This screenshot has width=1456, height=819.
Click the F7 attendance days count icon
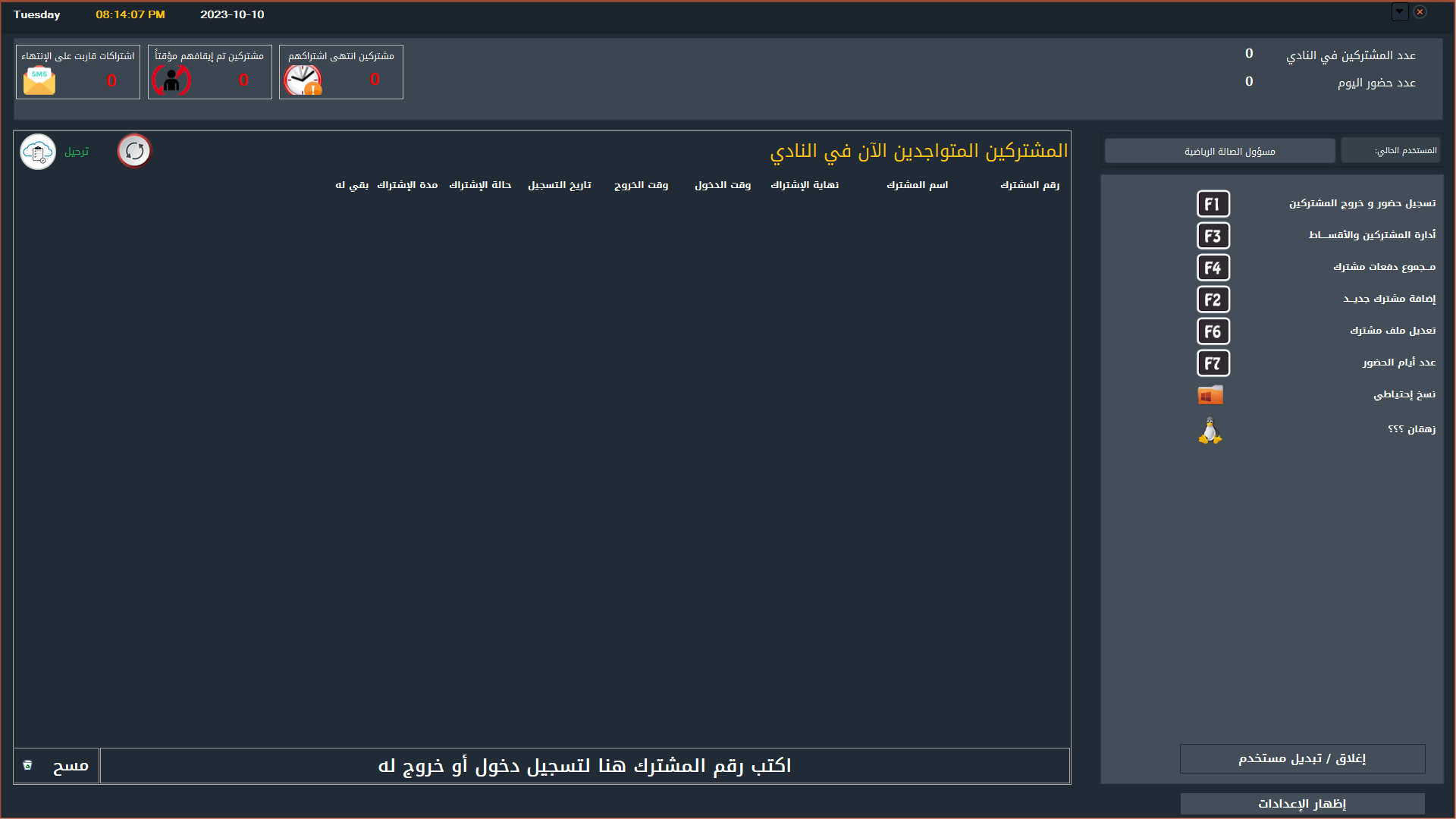[x=1213, y=363]
